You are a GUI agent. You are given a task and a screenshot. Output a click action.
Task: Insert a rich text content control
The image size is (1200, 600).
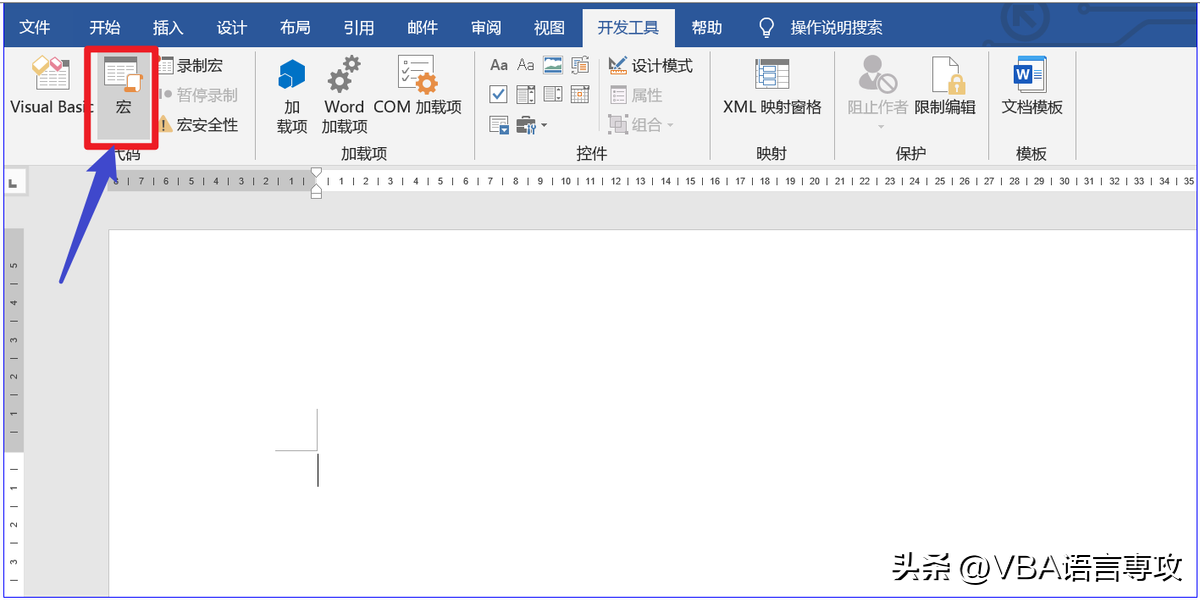(499, 66)
